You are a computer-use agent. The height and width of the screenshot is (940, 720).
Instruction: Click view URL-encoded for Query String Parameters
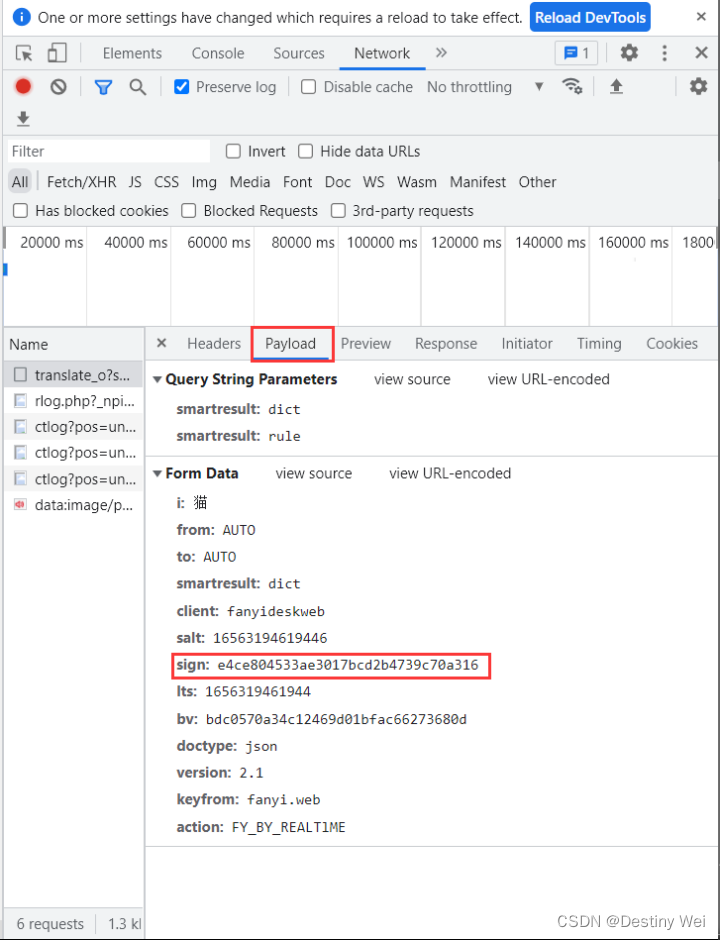coord(549,379)
